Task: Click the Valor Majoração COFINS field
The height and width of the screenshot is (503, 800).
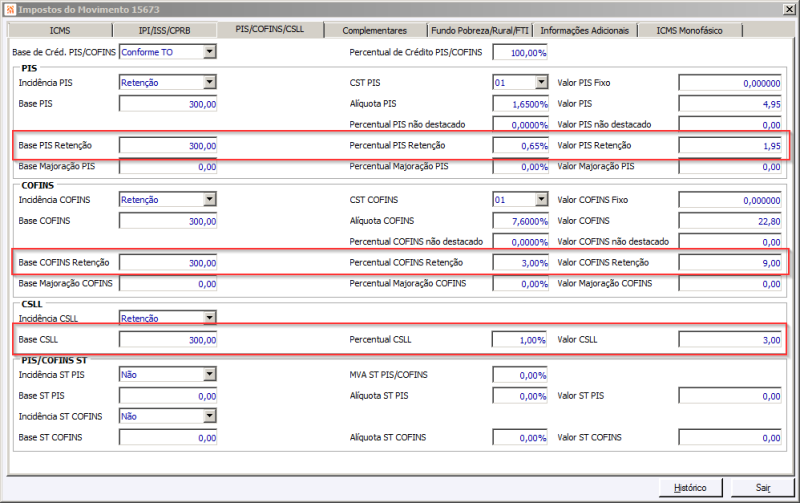Action: (x=730, y=284)
